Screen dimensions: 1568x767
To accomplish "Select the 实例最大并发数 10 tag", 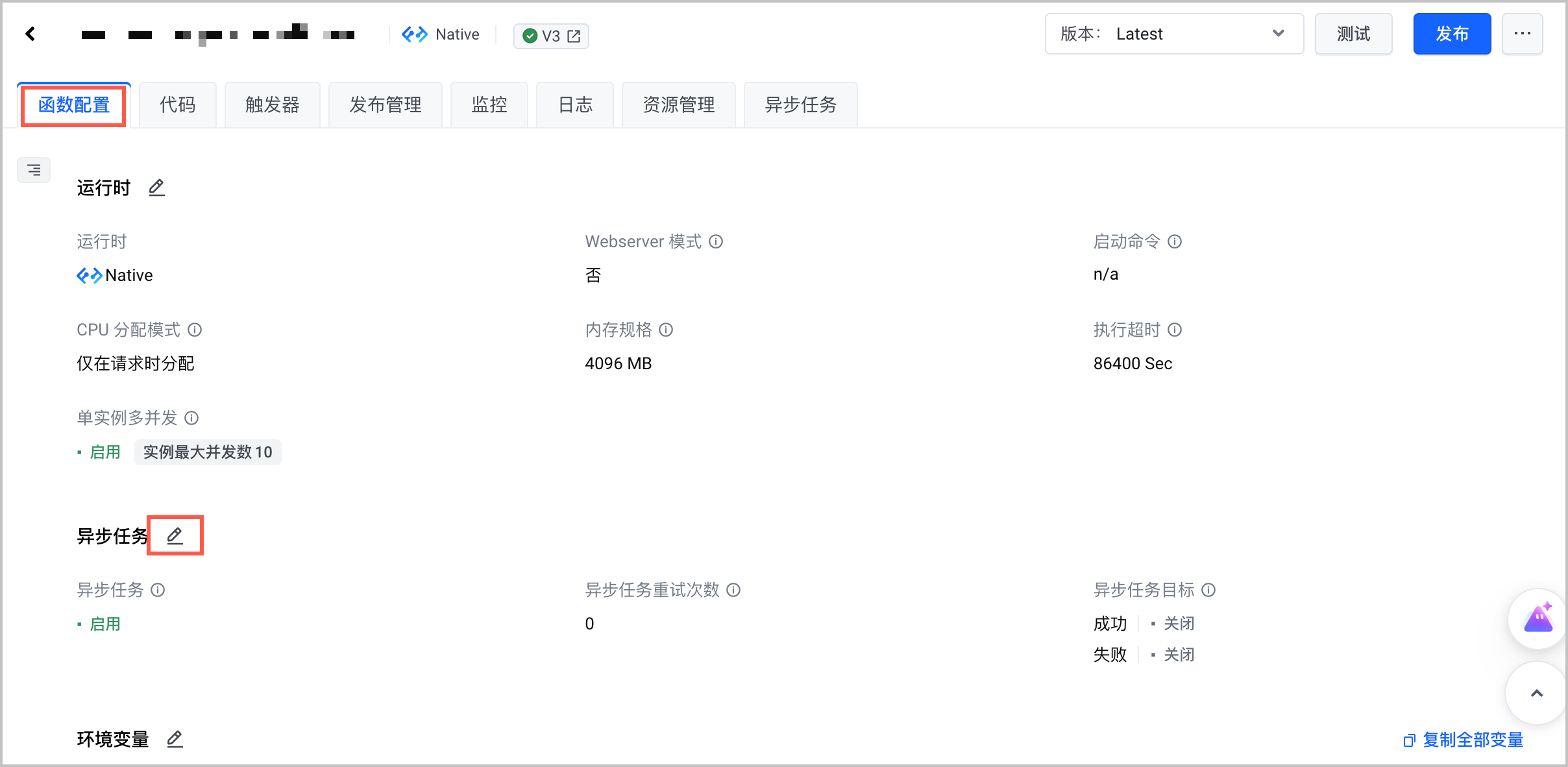I will click(x=208, y=452).
